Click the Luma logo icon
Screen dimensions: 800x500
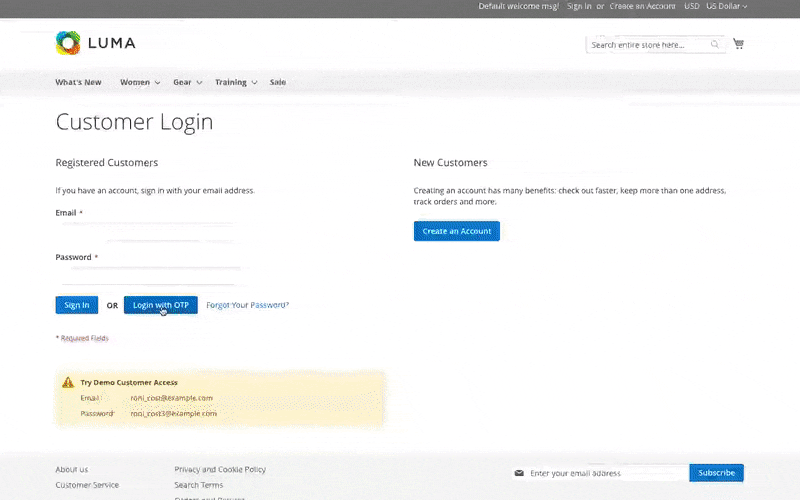tap(68, 43)
